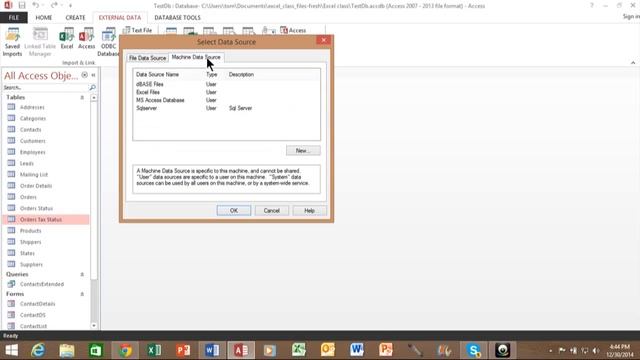
Task: Open Skype from taskbar
Action: coord(473,350)
